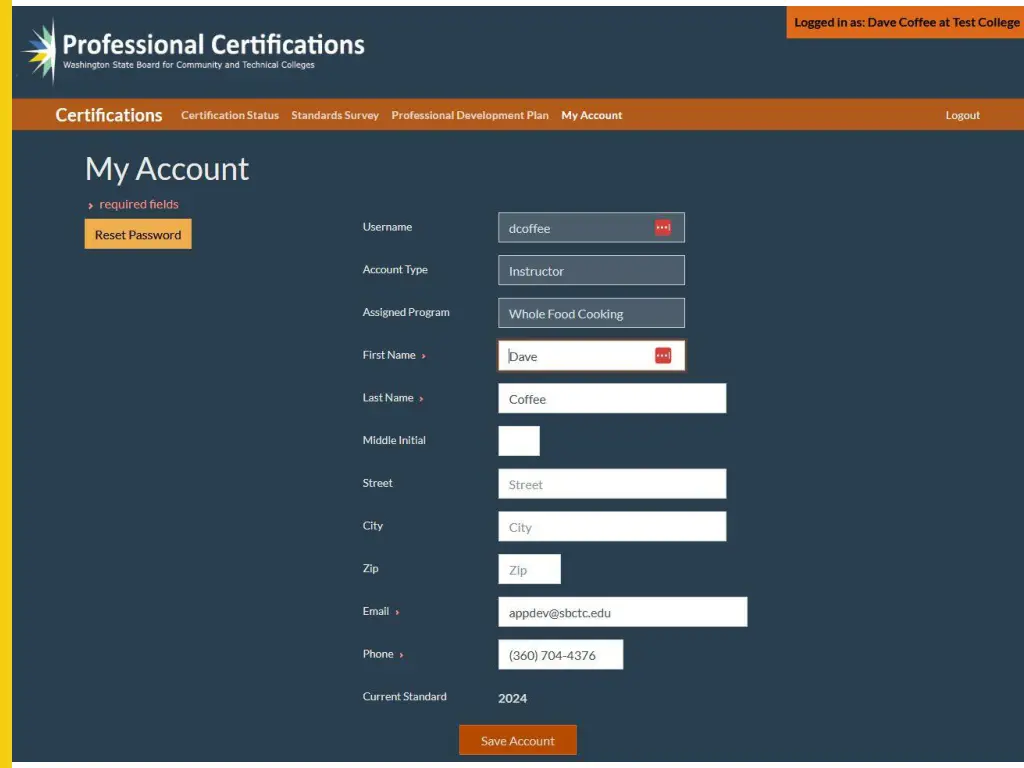1024x768 pixels.
Task: Open the Certifications home link
Action: [108, 115]
